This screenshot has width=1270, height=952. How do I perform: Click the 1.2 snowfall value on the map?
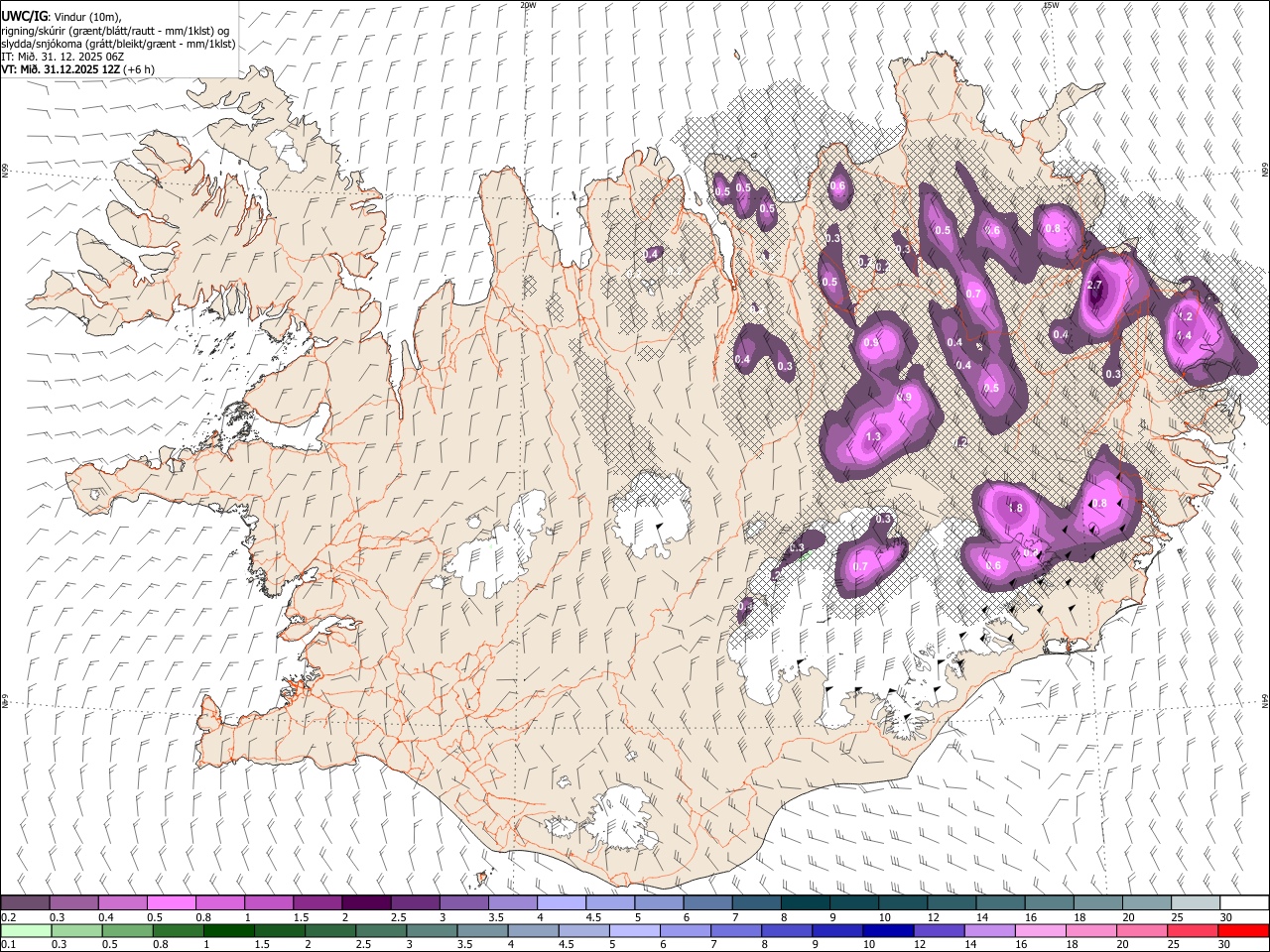(1184, 317)
